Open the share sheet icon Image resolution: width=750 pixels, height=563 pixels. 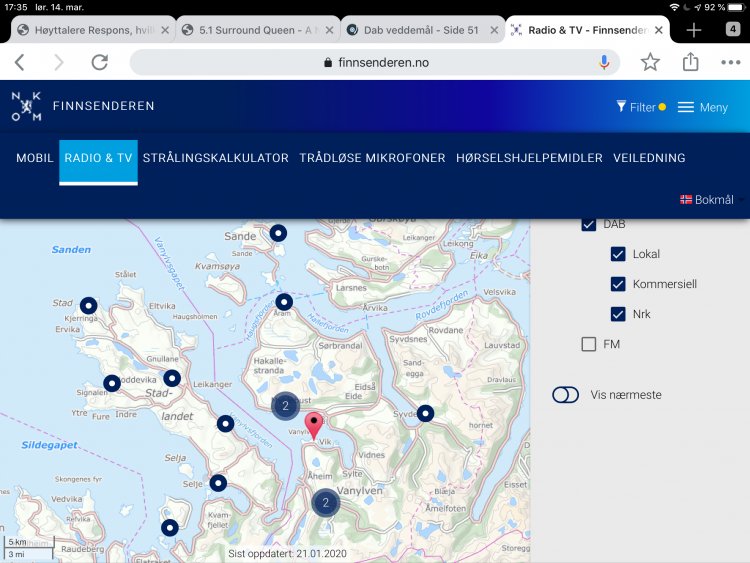690,62
